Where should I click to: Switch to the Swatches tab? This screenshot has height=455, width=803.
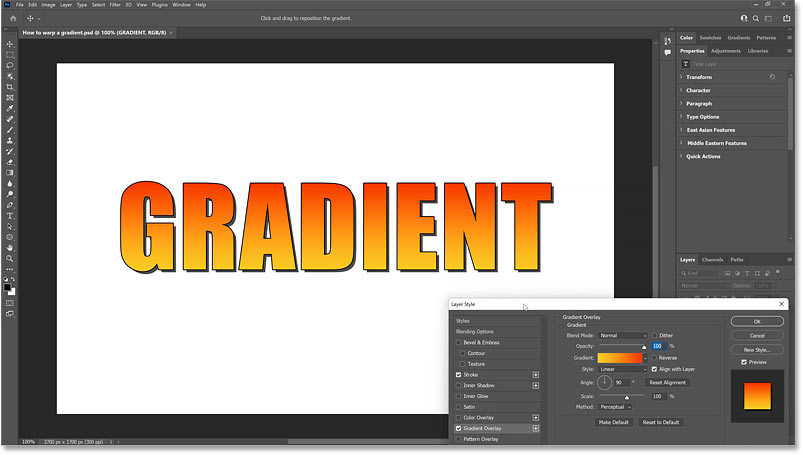710,38
